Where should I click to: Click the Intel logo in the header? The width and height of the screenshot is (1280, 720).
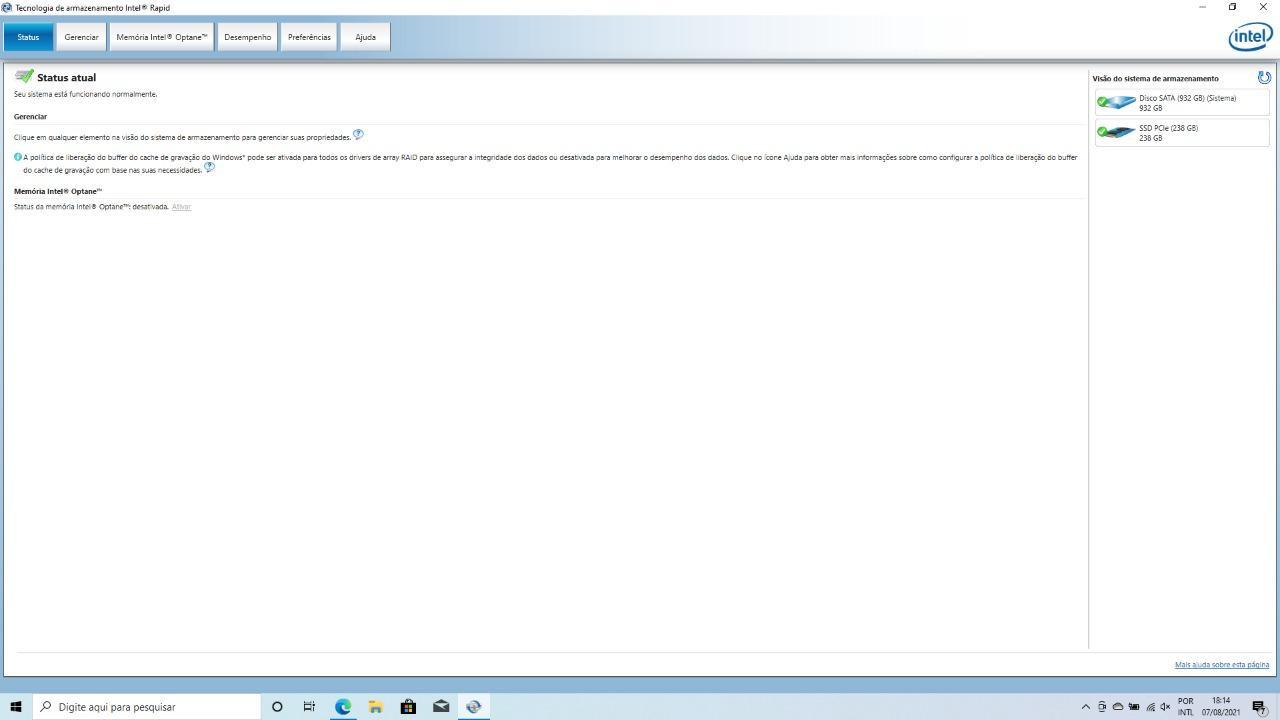click(1250, 37)
